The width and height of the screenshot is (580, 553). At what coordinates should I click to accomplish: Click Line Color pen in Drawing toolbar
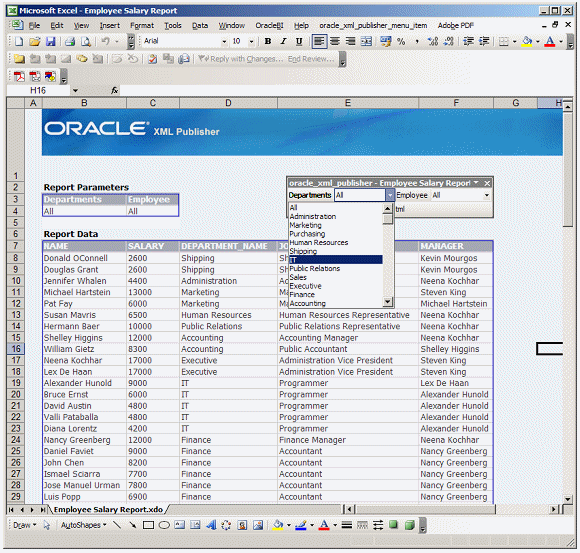pyautogui.click(x=301, y=525)
